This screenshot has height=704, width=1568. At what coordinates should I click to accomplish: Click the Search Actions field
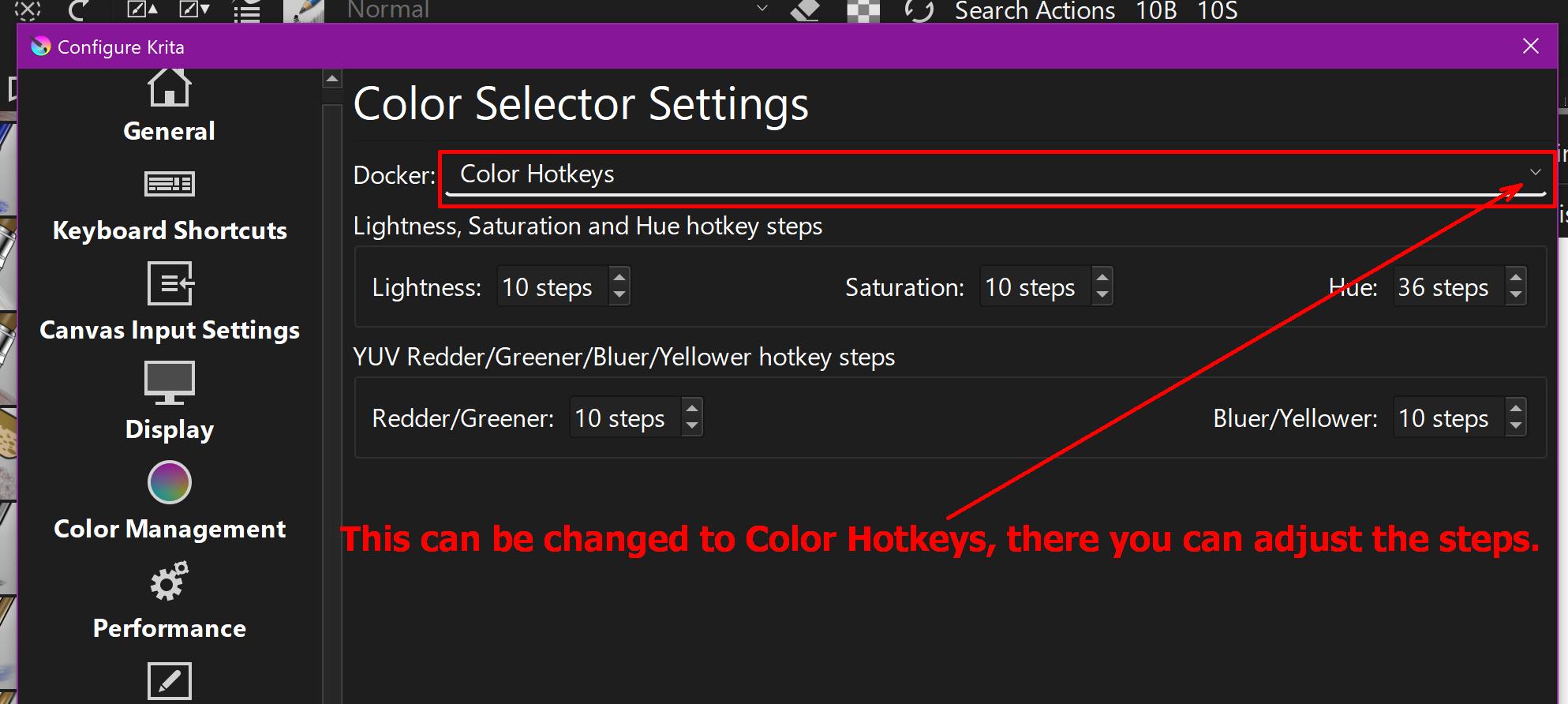(1034, 10)
